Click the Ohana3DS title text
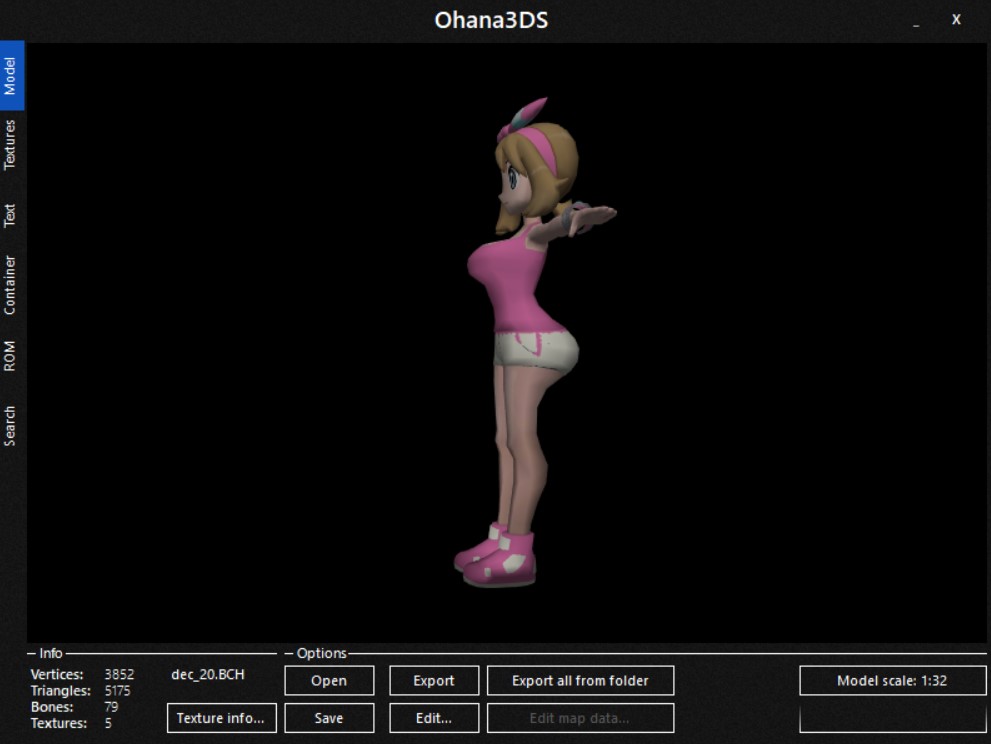Viewport: 991px width, 744px height. pyautogui.click(x=491, y=20)
